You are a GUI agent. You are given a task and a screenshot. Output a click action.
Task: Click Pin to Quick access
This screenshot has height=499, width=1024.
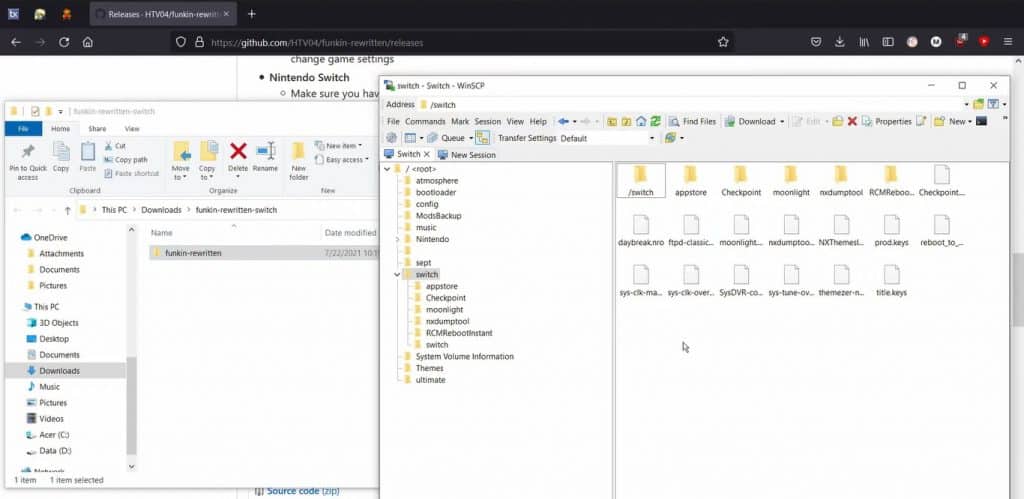tap(28, 160)
